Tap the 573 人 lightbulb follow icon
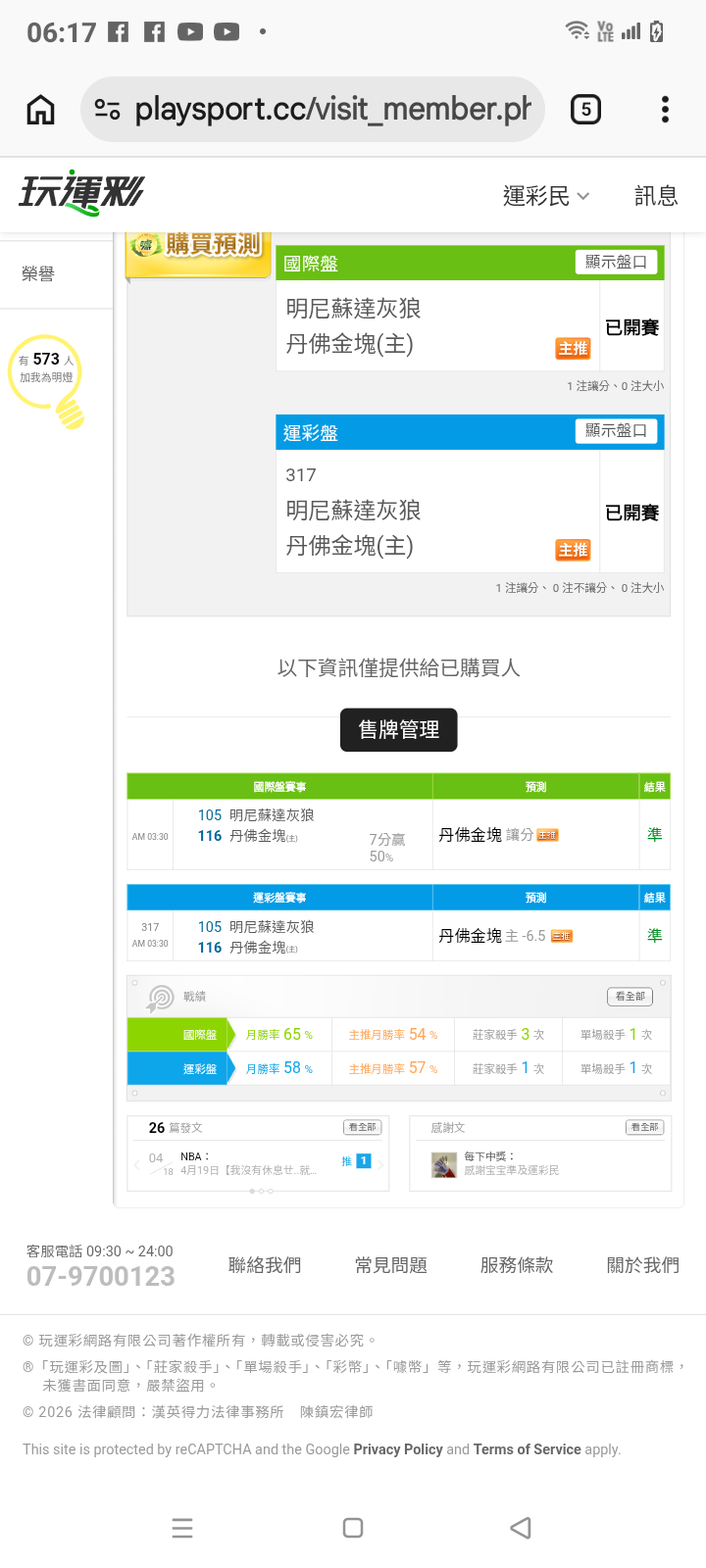The height and width of the screenshot is (1568, 706). (x=46, y=380)
